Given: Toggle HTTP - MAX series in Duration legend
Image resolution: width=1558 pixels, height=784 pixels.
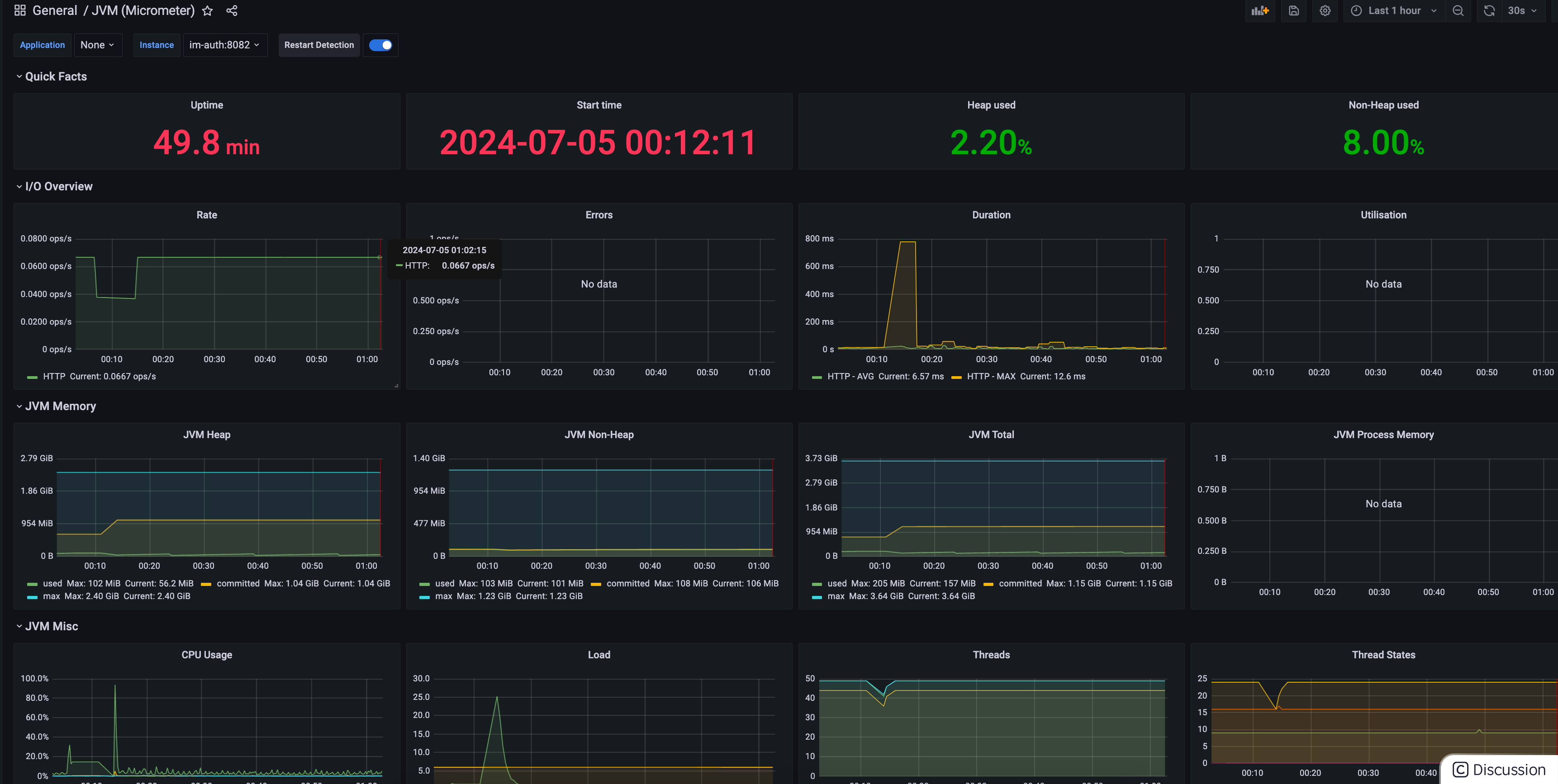Looking at the screenshot, I should [x=991, y=377].
